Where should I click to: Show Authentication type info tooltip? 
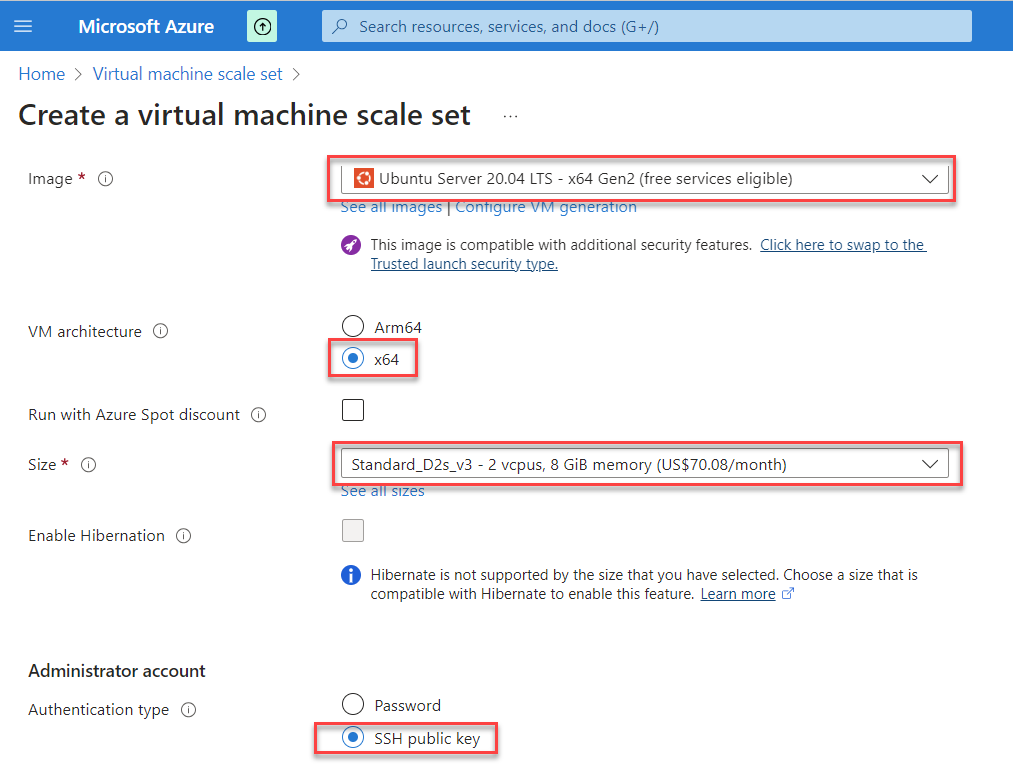187,710
